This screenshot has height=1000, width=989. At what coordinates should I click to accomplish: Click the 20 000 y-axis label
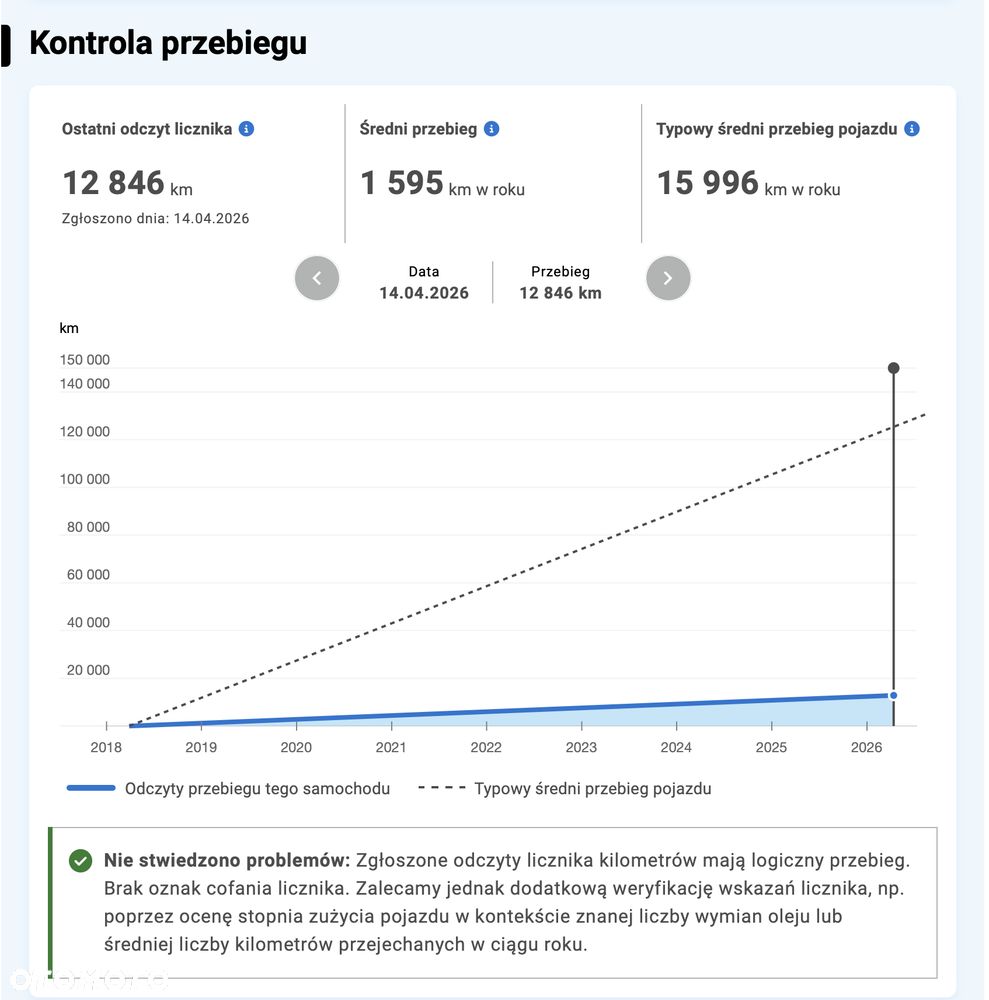(88, 670)
